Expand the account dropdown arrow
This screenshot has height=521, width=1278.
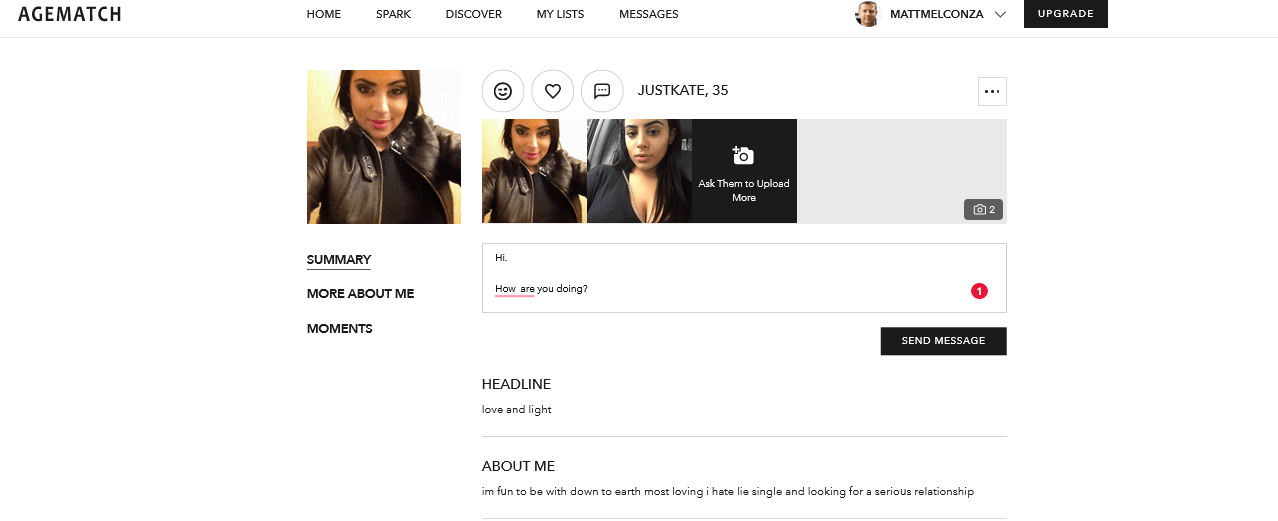click(1000, 14)
